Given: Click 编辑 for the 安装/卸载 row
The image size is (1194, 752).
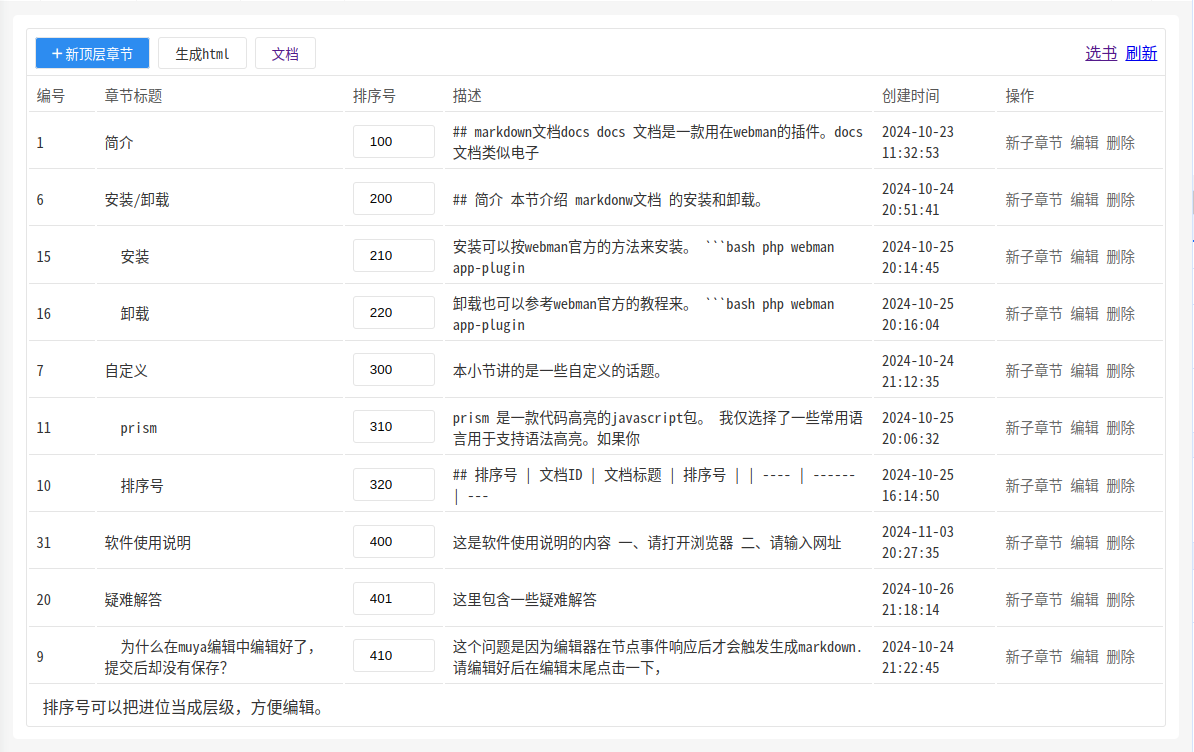Looking at the screenshot, I should click(1084, 200).
